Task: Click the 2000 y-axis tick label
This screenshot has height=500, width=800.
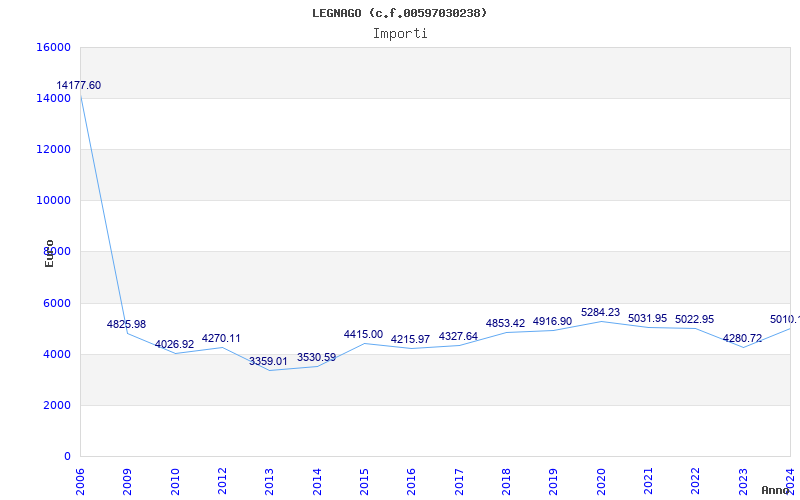Action: [x=57, y=406]
